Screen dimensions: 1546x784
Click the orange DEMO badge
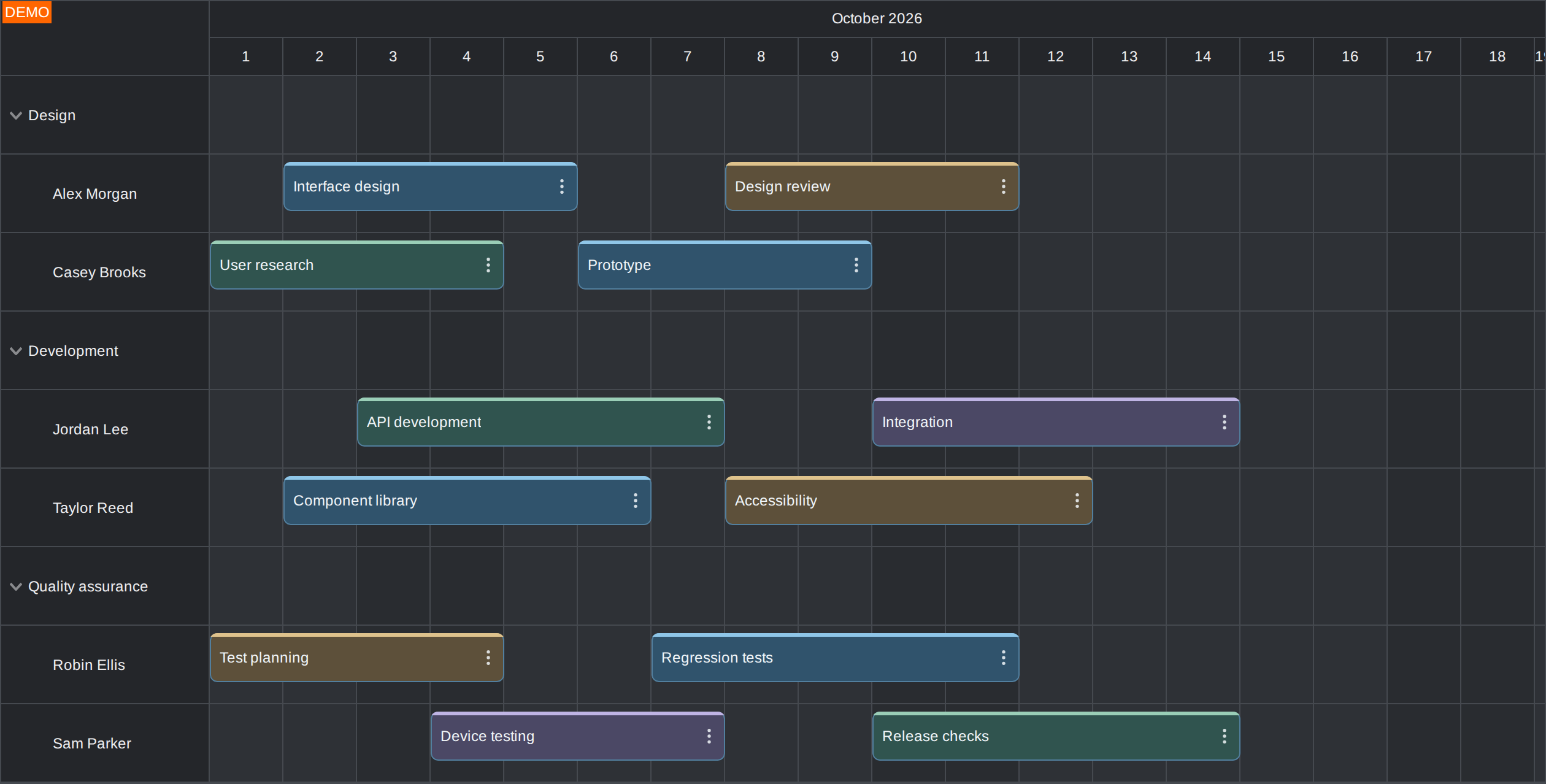click(27, 12)
